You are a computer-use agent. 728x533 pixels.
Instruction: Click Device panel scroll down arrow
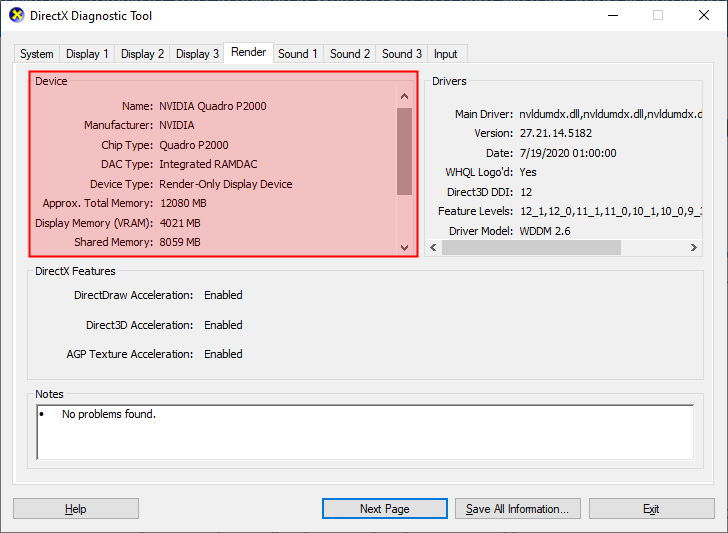pyautogui.click(x=404, y=247)
